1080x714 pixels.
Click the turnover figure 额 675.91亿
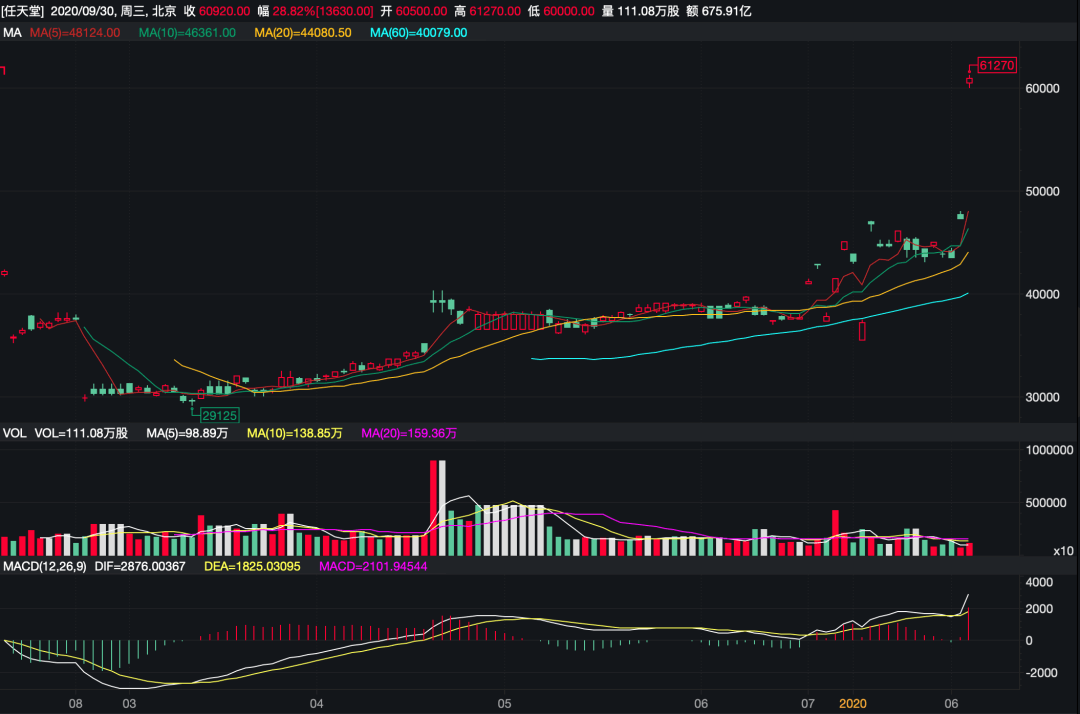tap(719, 11)
